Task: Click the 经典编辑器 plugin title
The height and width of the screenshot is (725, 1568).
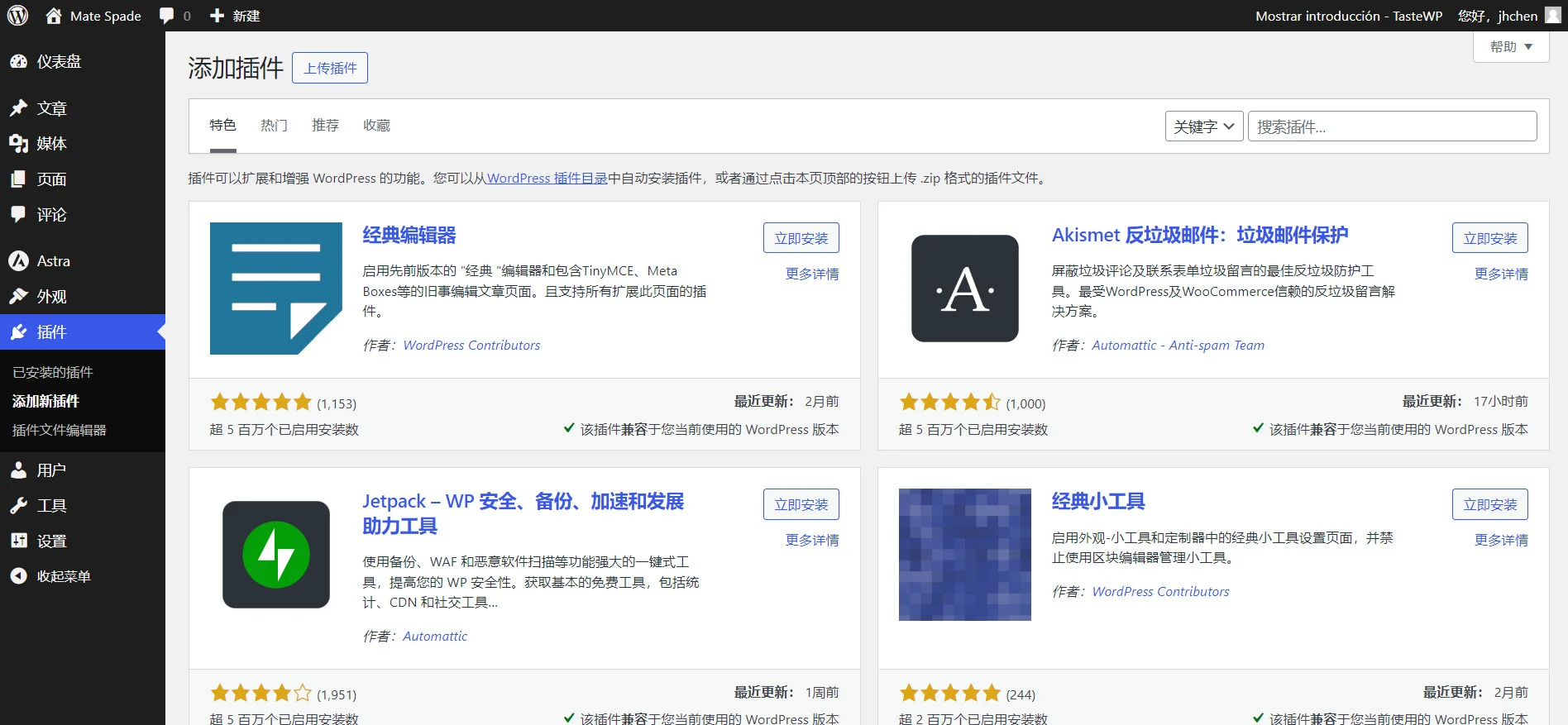Action: pos(409,236)
